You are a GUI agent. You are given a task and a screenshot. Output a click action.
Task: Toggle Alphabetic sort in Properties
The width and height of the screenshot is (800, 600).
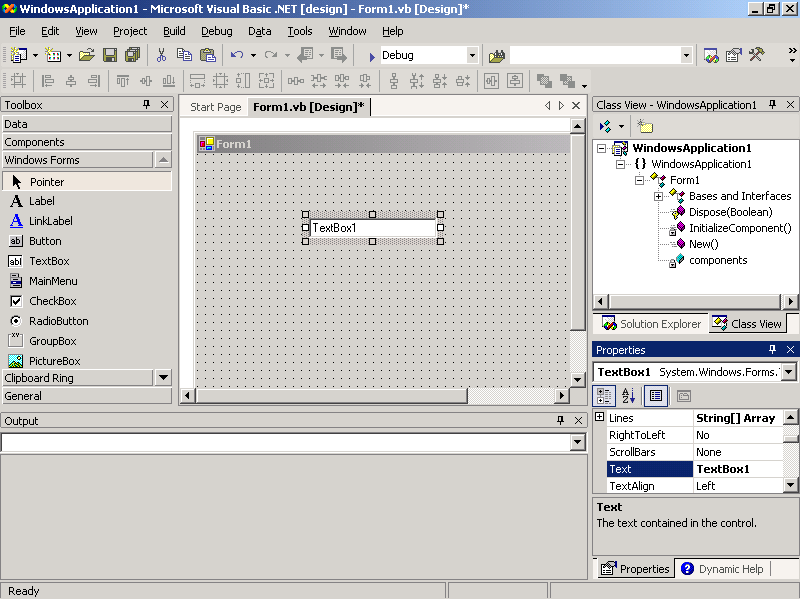coord(628,396)
